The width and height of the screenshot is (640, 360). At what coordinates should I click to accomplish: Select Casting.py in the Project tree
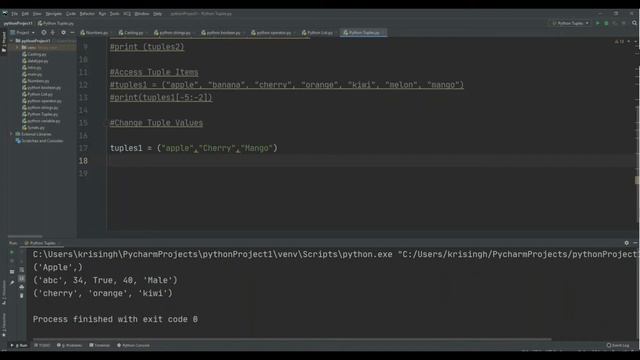[34, 54]
